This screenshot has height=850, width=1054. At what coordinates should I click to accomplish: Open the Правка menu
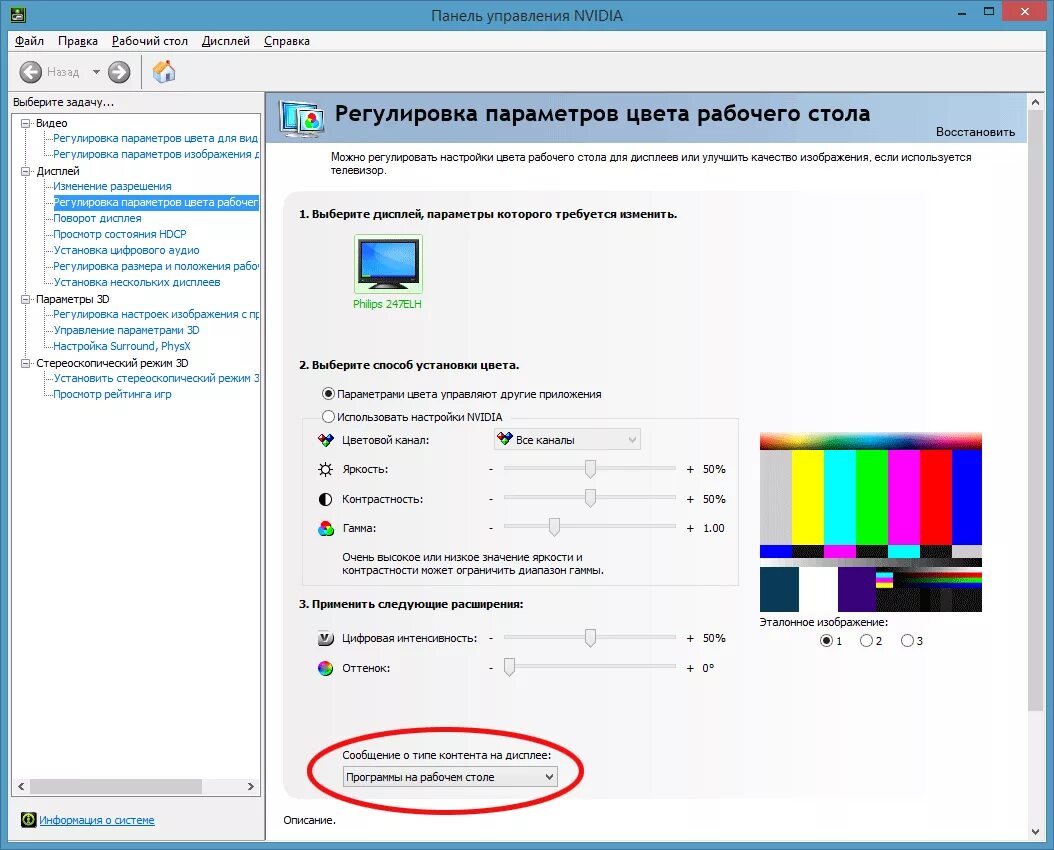(x=77, y=41)
